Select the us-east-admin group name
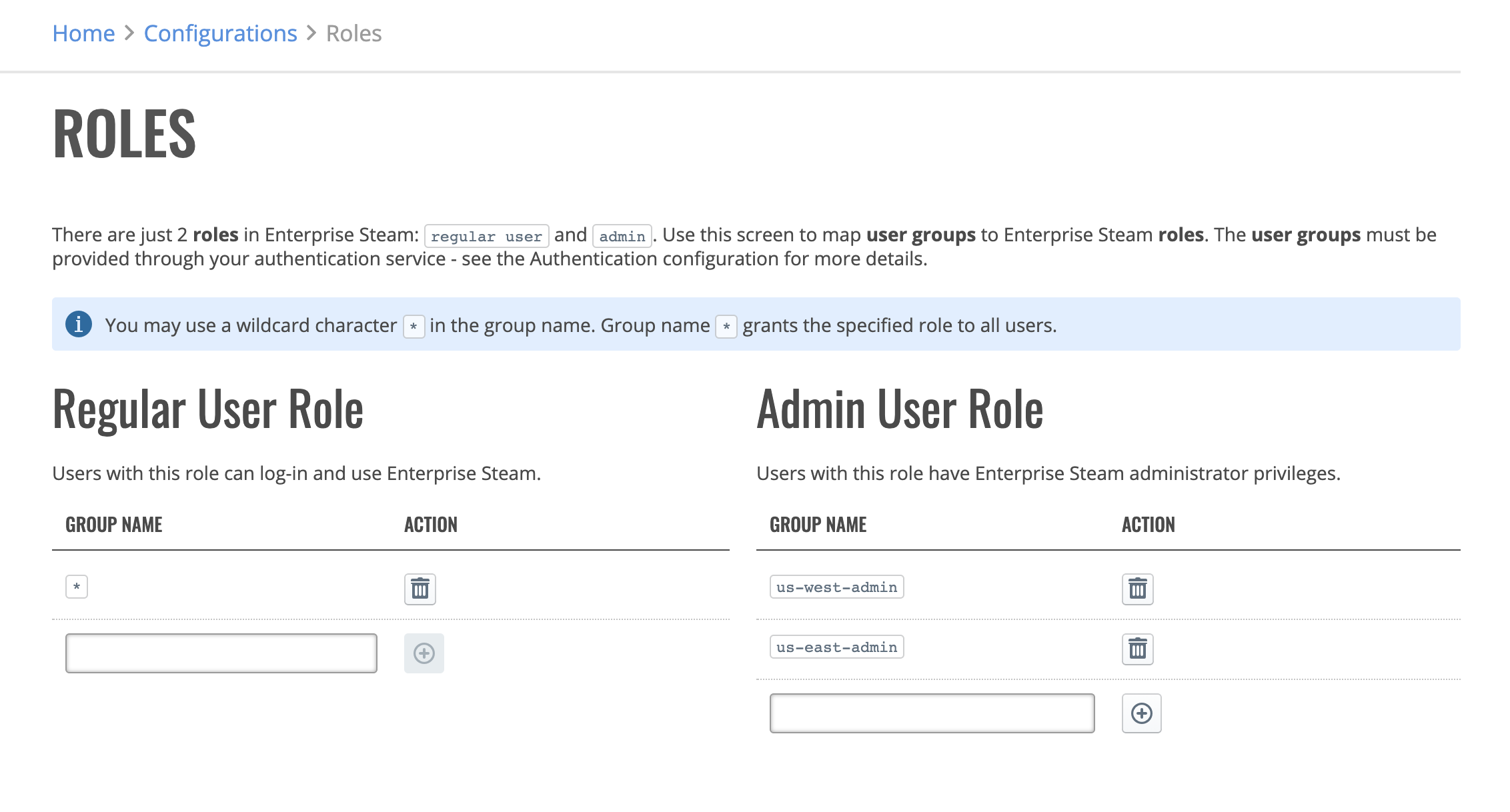1510x812 pixels. click(837, 647)
